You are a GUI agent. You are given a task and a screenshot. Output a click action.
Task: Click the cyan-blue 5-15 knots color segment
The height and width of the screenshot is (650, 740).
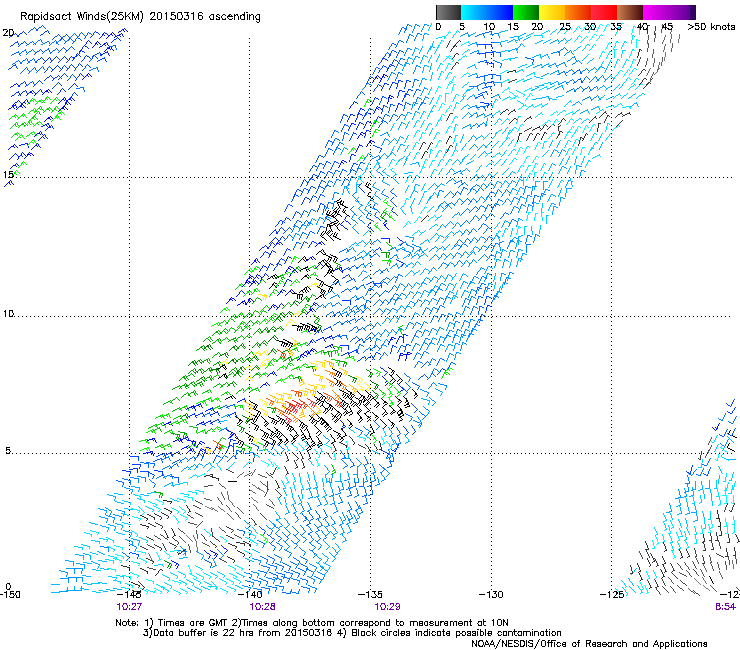click(487, 12)
